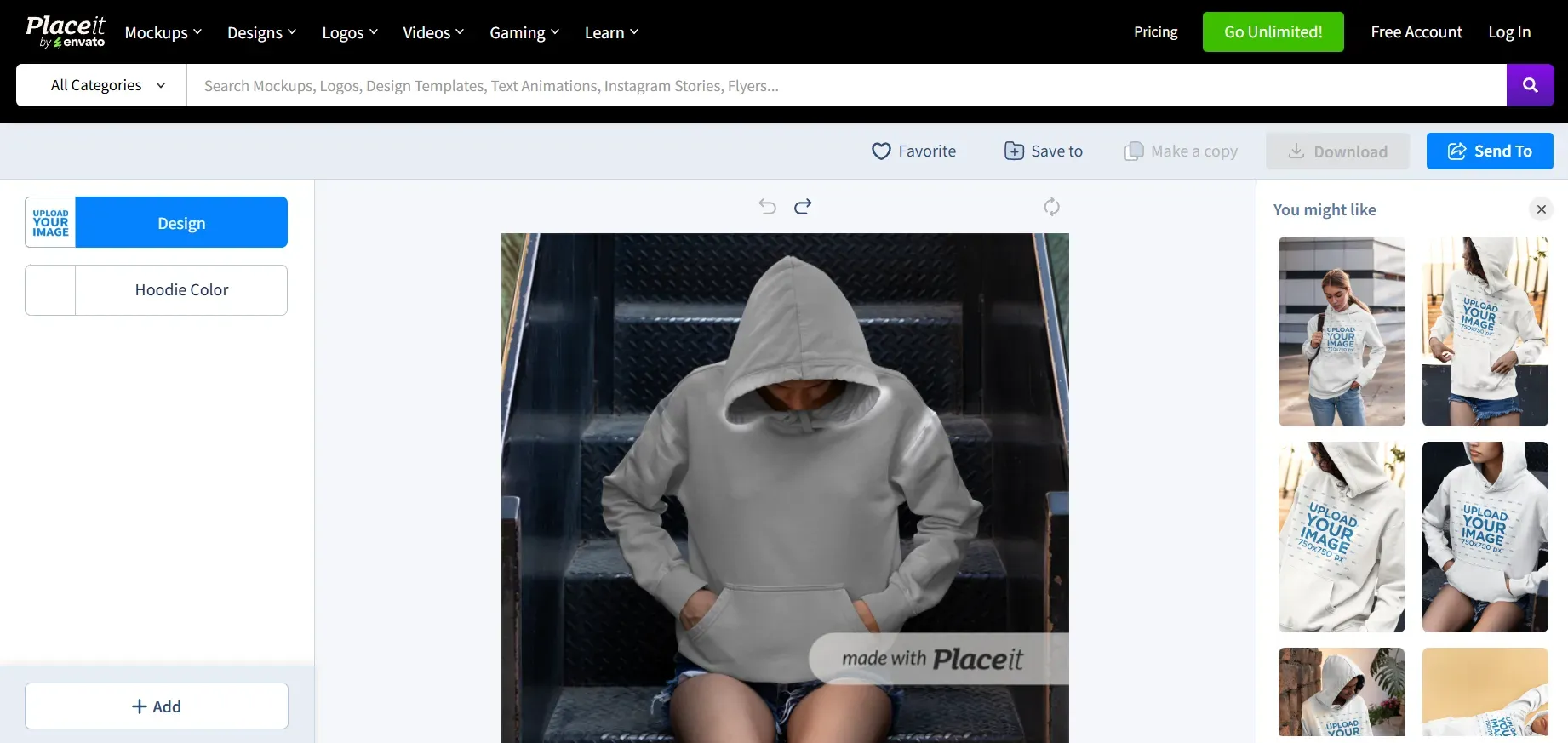
Task: Click the Go Unlimited! button
Action: point(1273,31)
